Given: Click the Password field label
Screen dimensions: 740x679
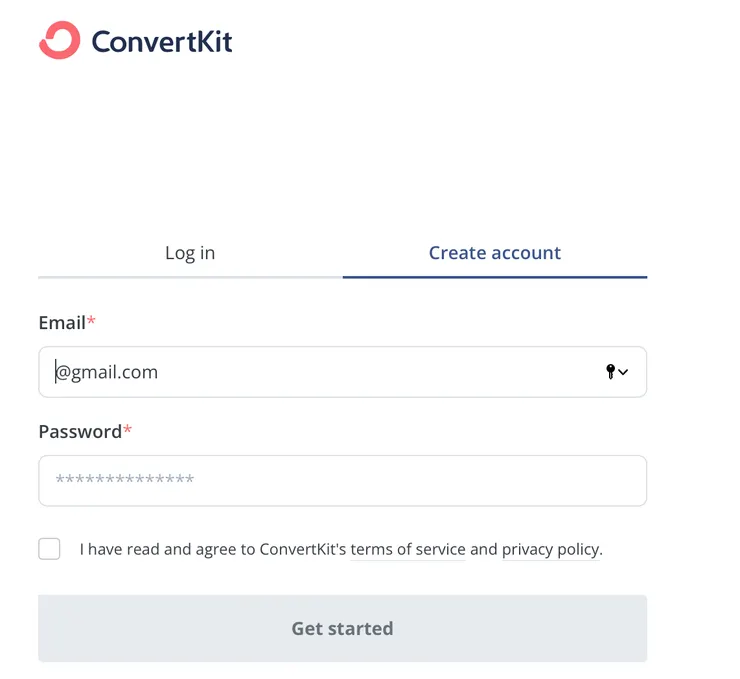Looking at the screenshot, I should click(80, 432).
